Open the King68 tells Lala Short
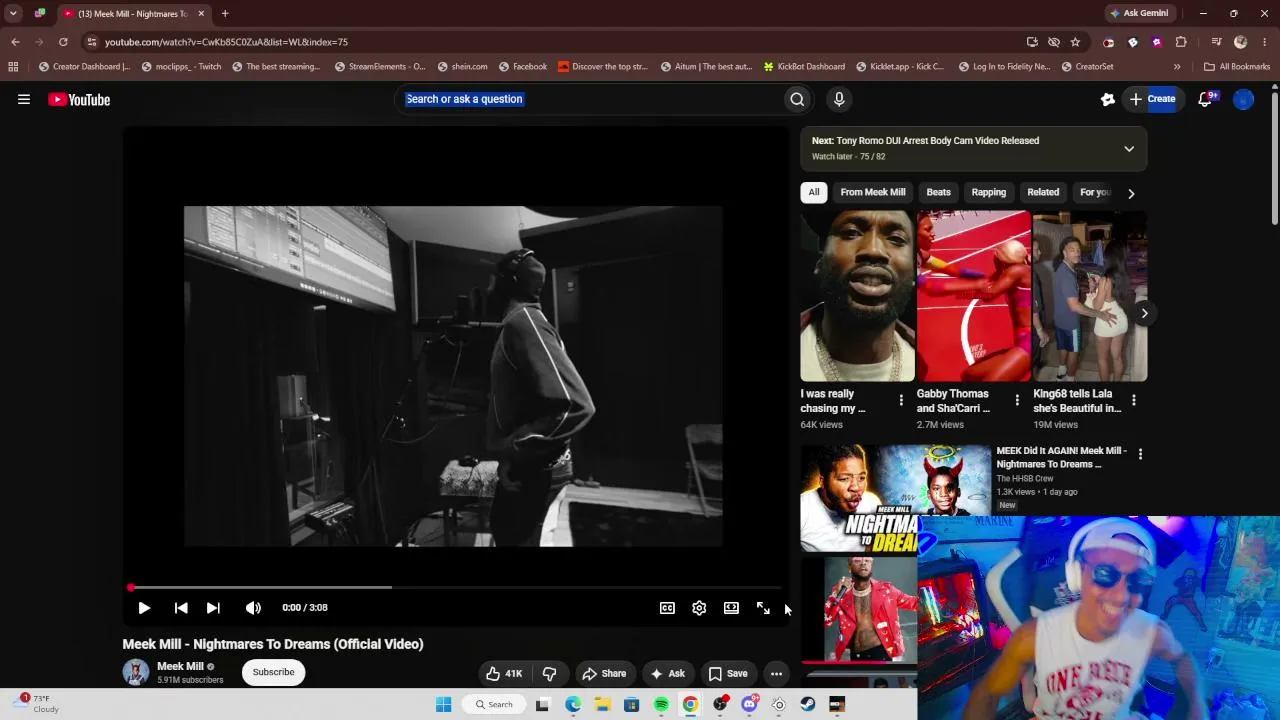 (1090, 296)
